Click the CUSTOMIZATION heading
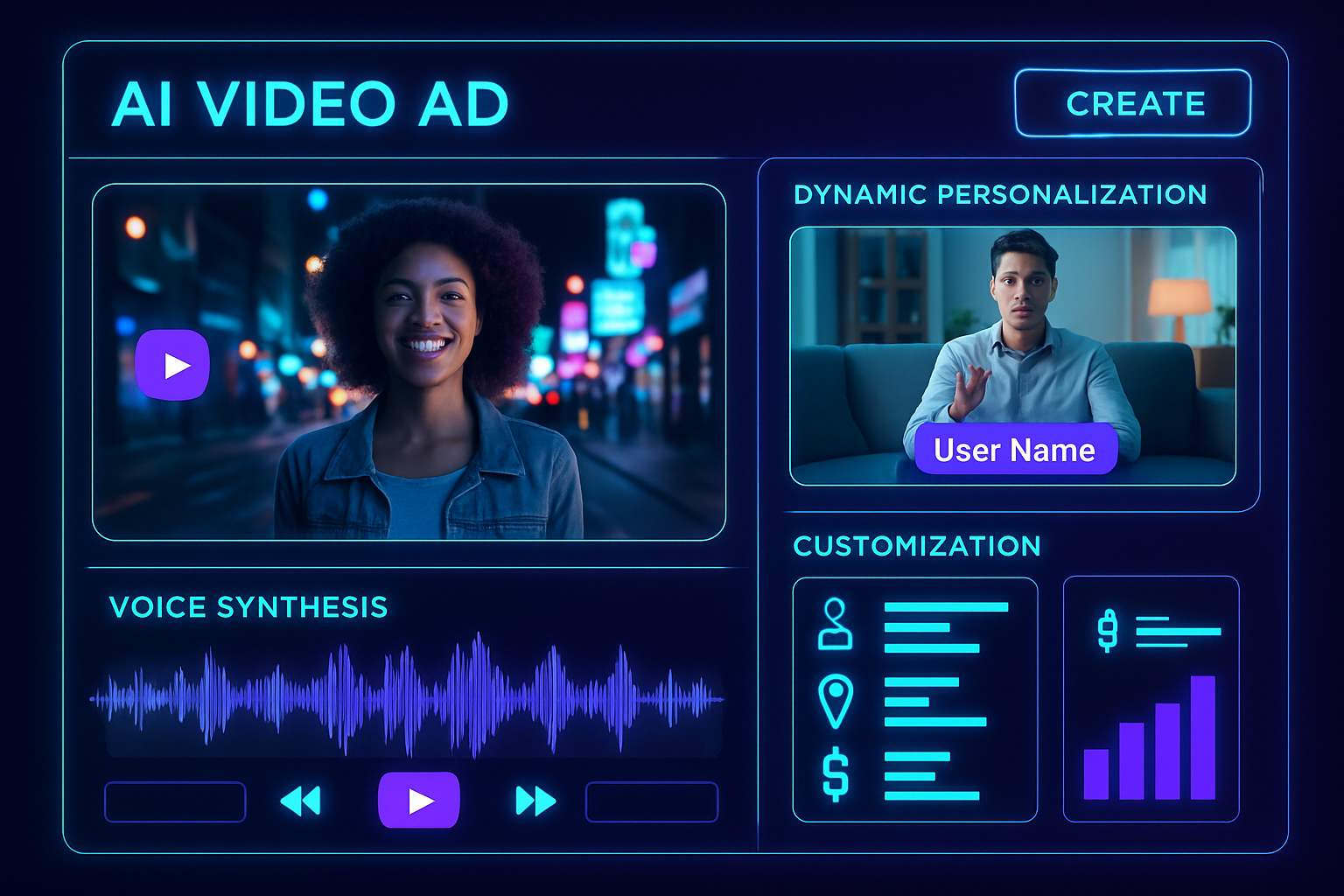Viewport: 1344px width, 896px height. point(917,546)
